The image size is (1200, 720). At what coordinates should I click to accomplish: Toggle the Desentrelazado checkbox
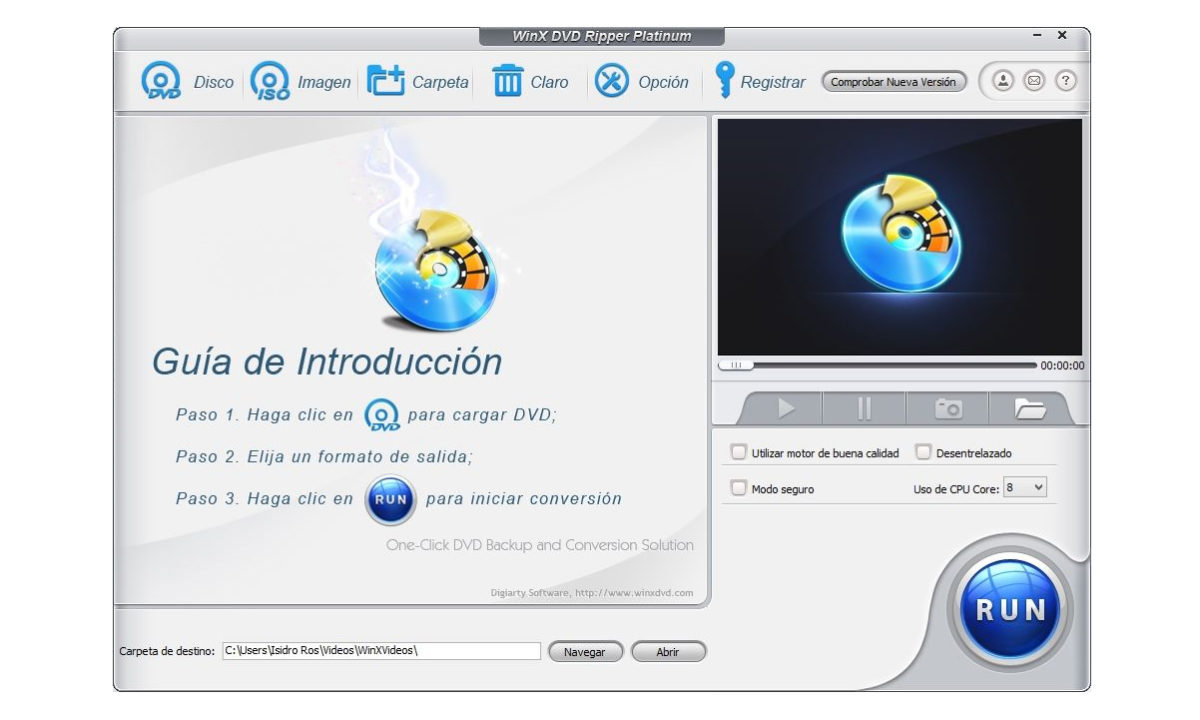(x=923, y=453)
